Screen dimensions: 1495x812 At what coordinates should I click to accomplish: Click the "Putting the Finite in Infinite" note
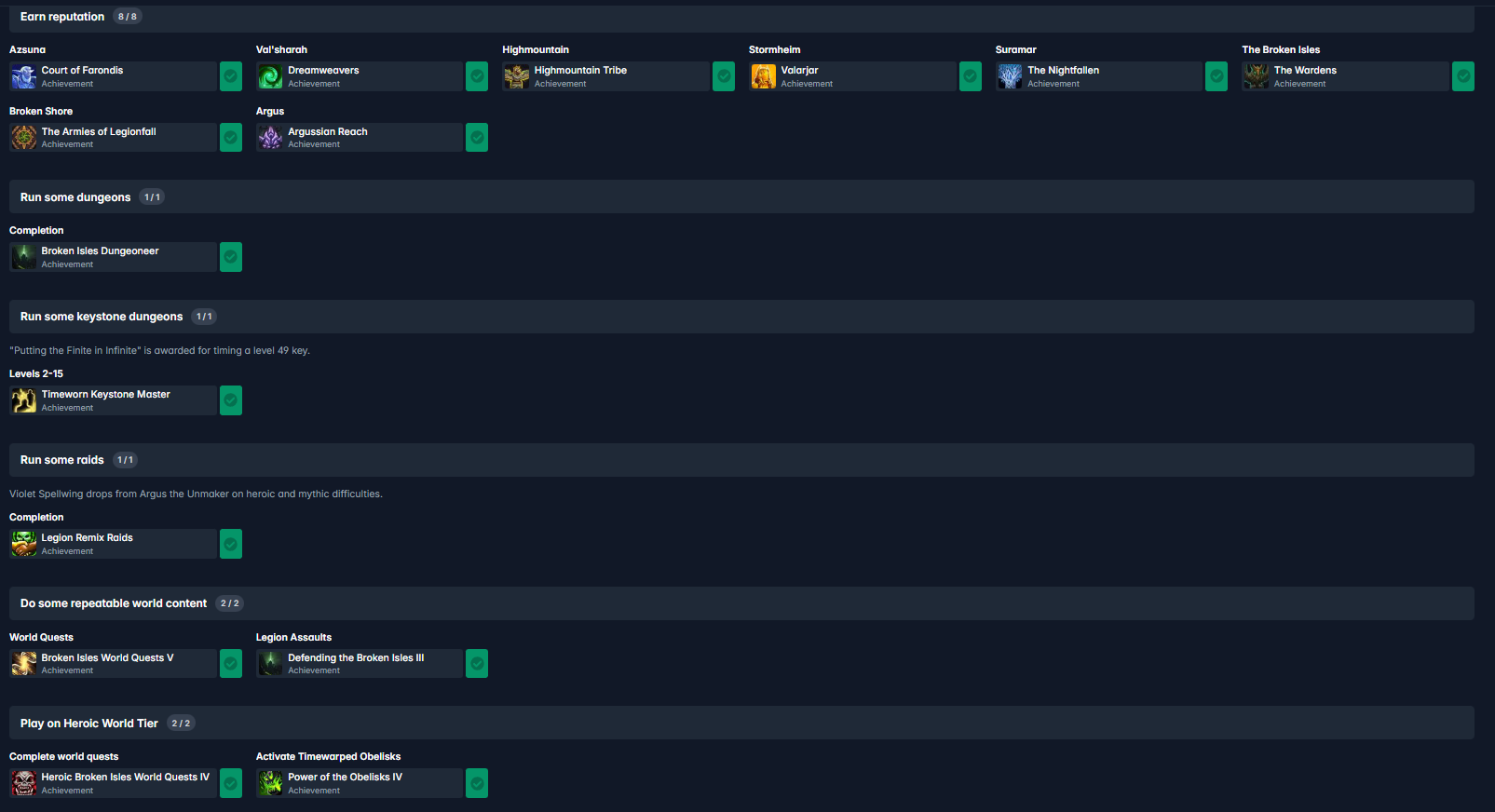pos(159,351)
